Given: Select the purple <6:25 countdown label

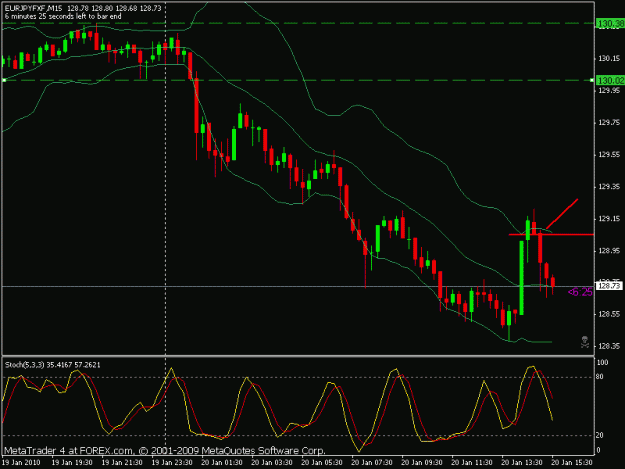Looking at the screenshot, I should click(580, 292).
